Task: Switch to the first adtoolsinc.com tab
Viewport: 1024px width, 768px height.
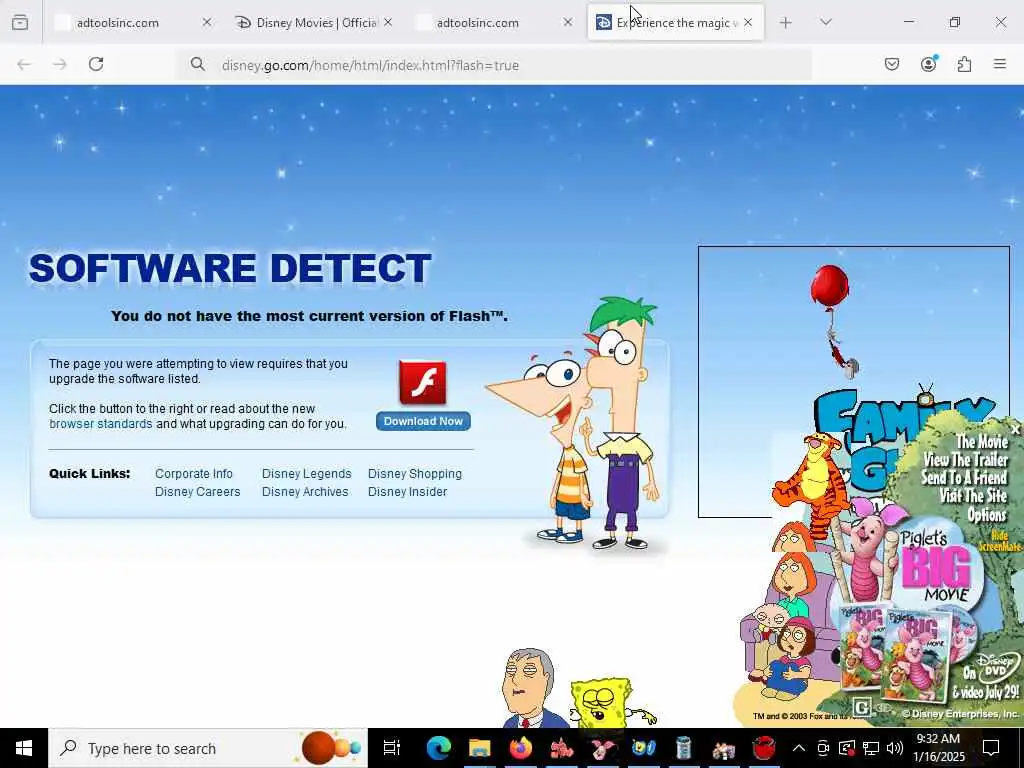Action: (134, 23)
